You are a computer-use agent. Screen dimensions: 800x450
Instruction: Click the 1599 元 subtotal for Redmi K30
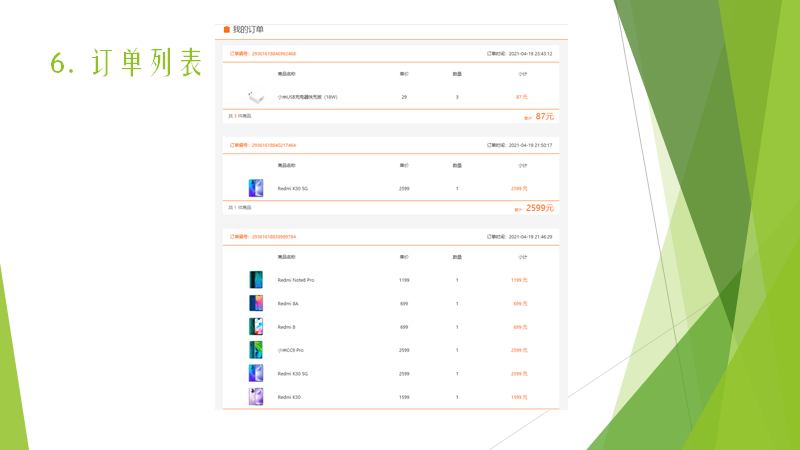pyautogui.click(x=519, y=397)
